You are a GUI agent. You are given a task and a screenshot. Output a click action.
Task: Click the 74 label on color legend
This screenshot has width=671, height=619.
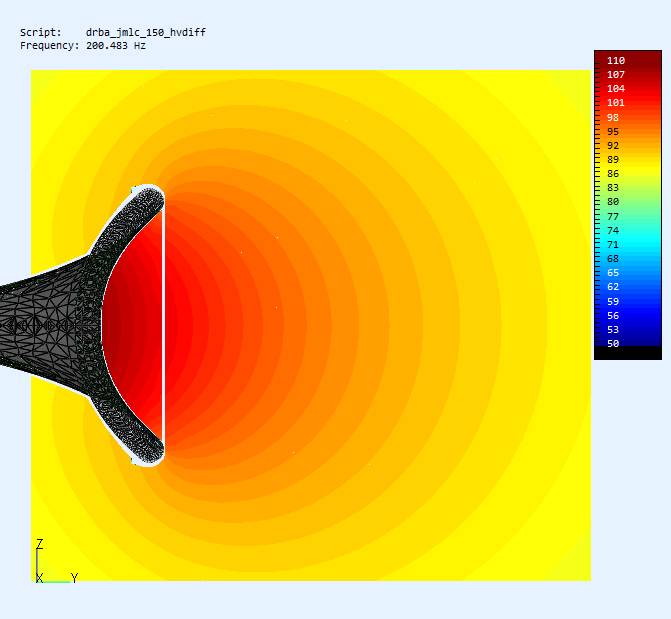pos(613,230)
